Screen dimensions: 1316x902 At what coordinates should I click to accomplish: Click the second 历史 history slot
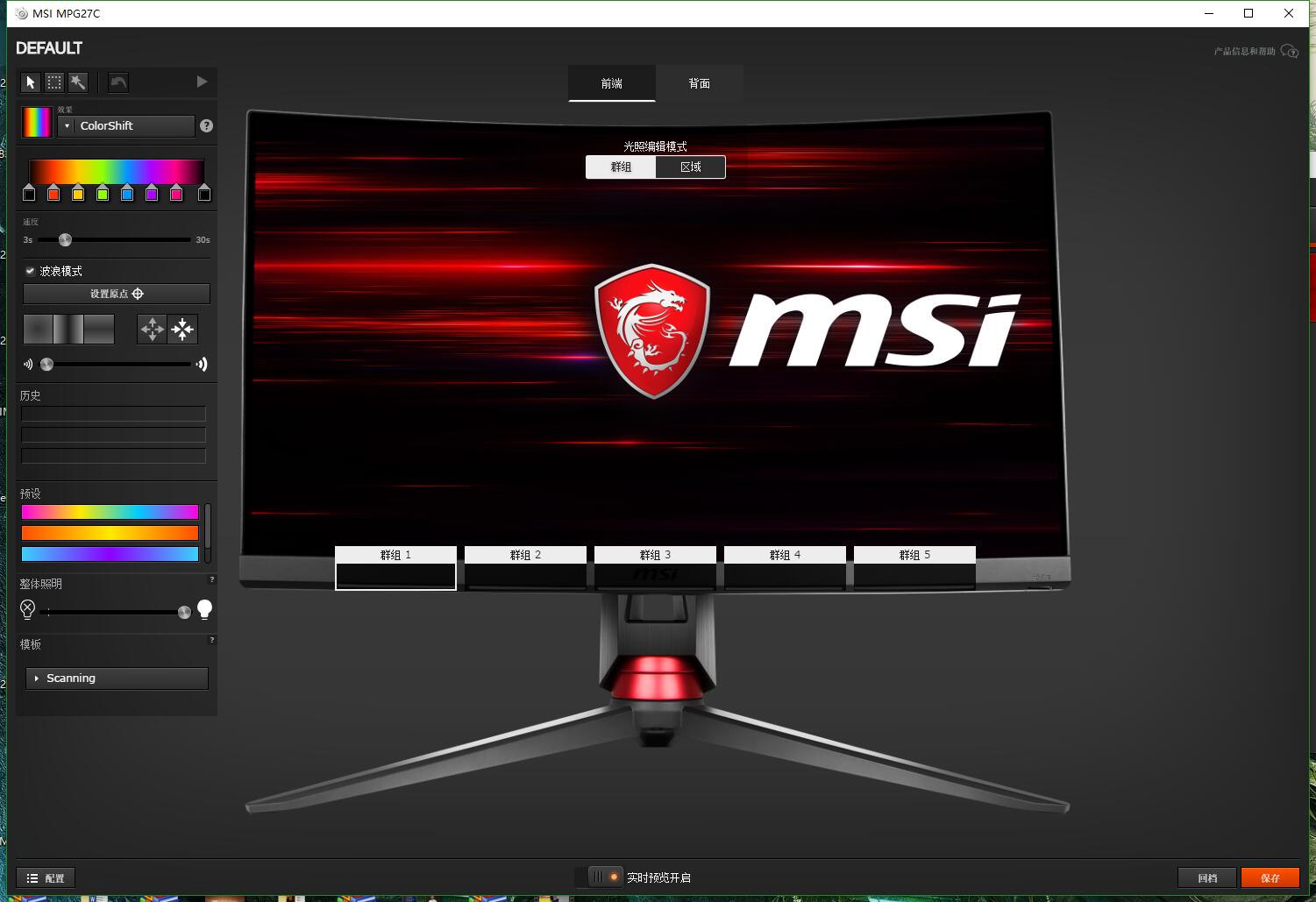click(114, 435)
